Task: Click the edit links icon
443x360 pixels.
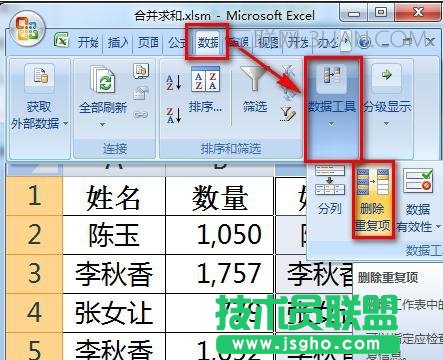Action: coord(141,115)
